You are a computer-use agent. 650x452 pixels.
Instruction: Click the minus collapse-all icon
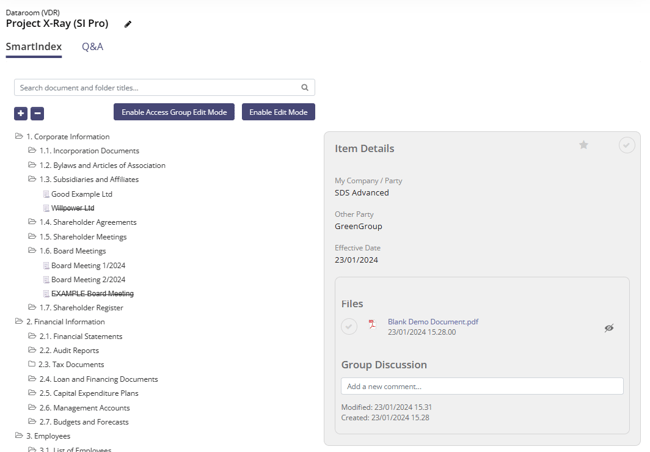tap(37, 114)
